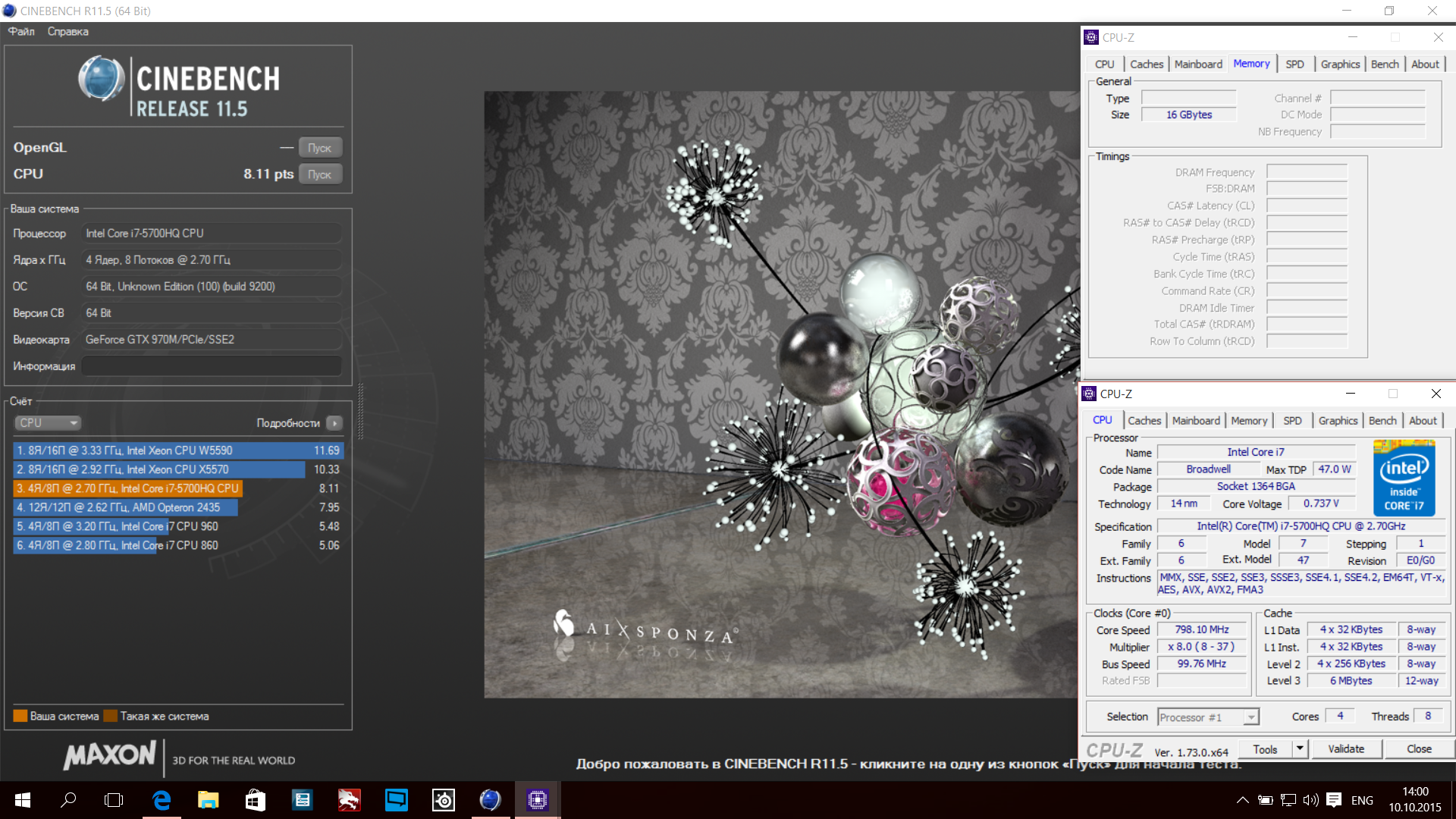The height and width of the screenshot is (819, 1456).
Task: Open taskbar search magnifier
Action: coord(68,800)
